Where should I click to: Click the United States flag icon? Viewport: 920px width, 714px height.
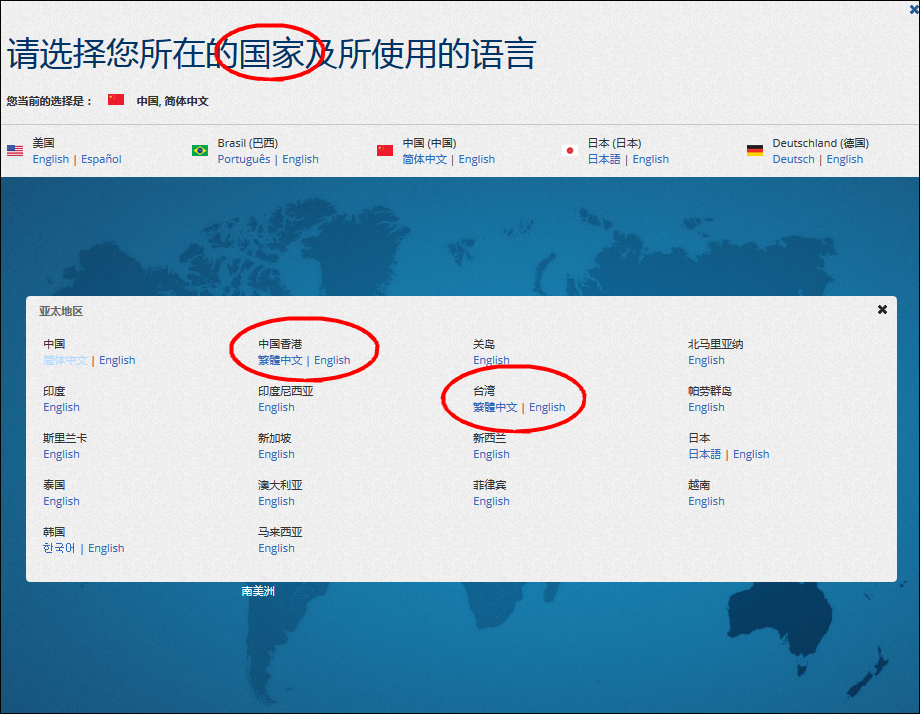tap(15, 151)
